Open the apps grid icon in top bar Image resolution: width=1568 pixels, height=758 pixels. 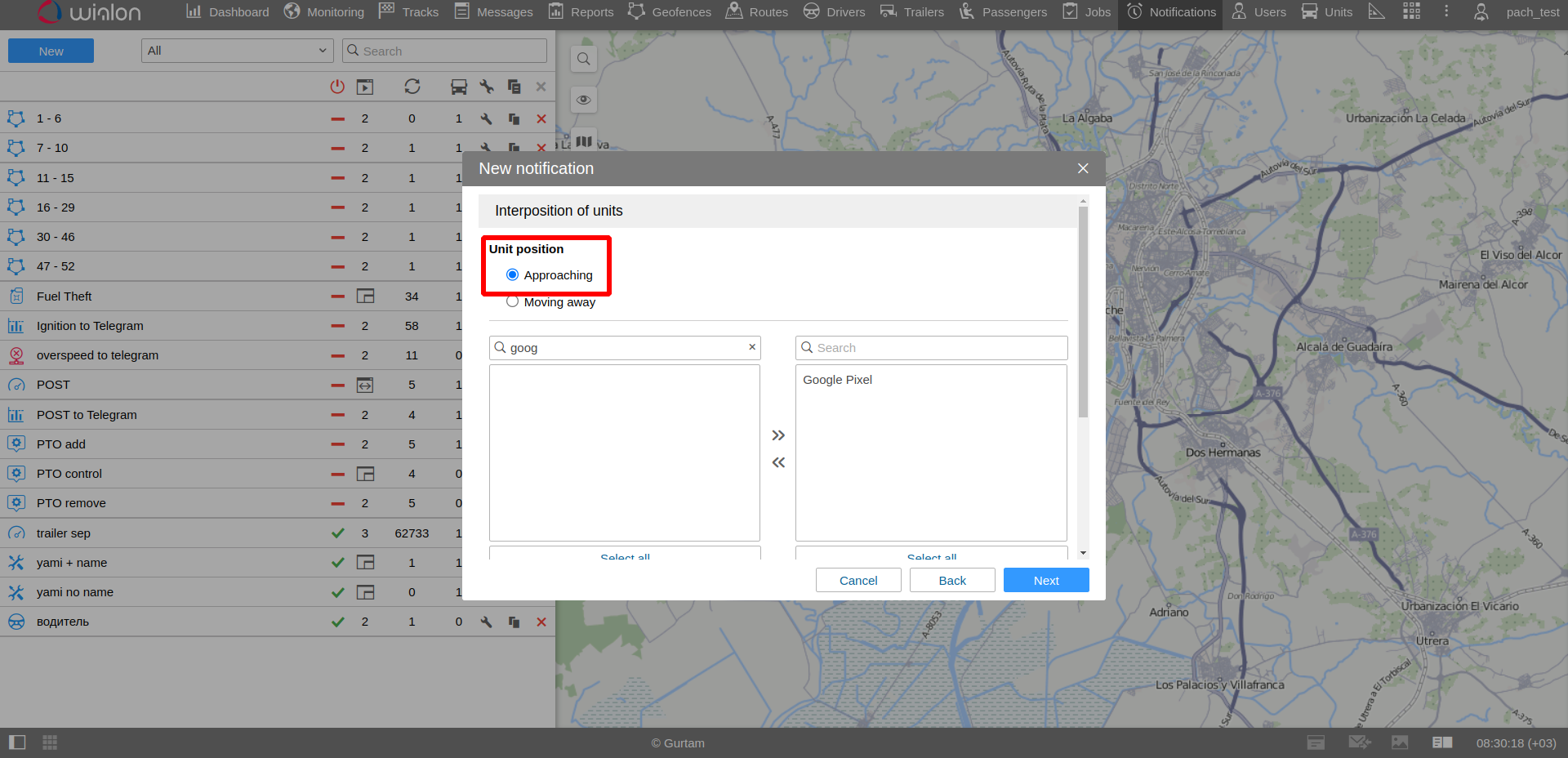tap(1411, 11)
